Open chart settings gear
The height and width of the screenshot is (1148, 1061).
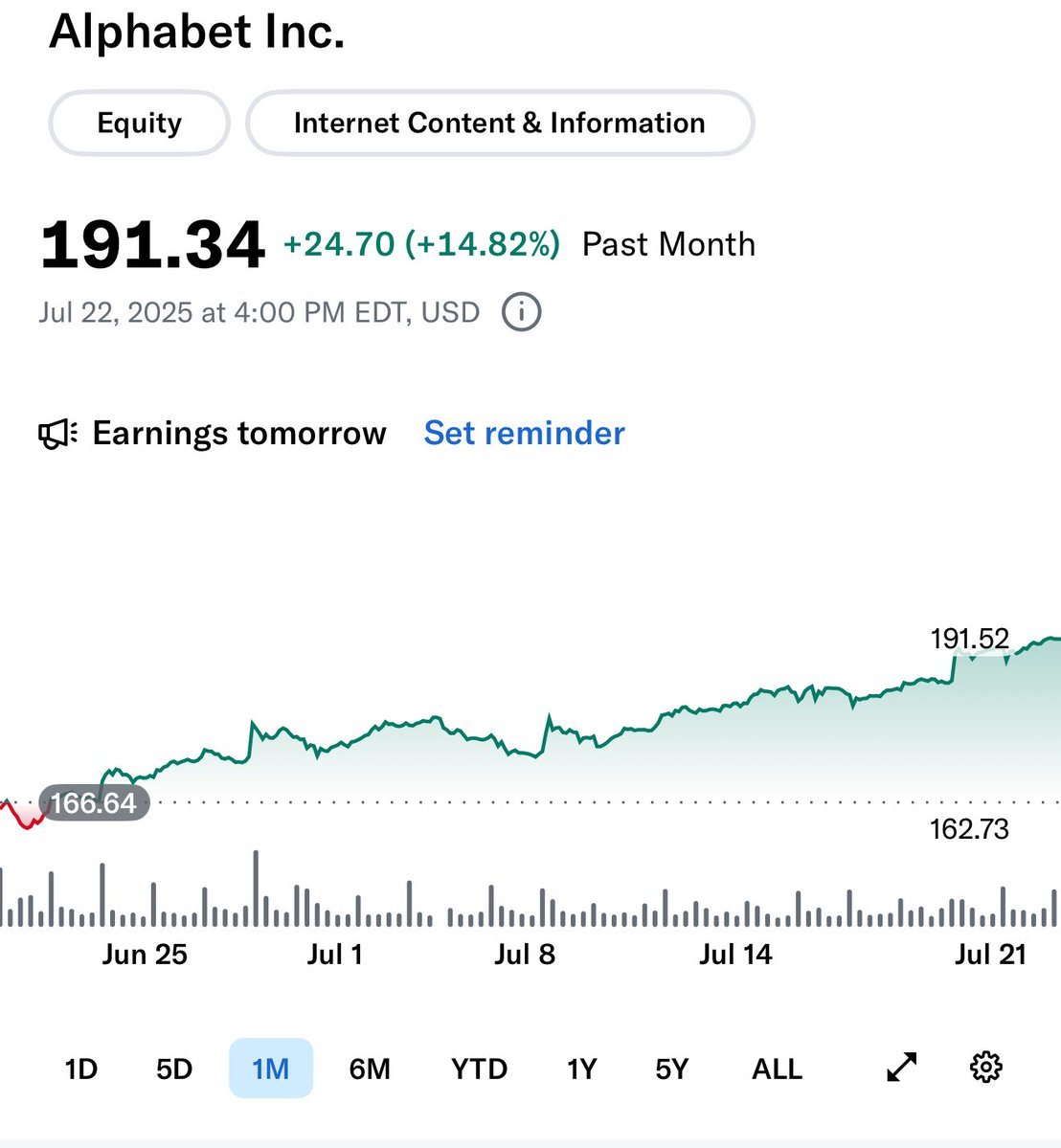pos(986,1068)
